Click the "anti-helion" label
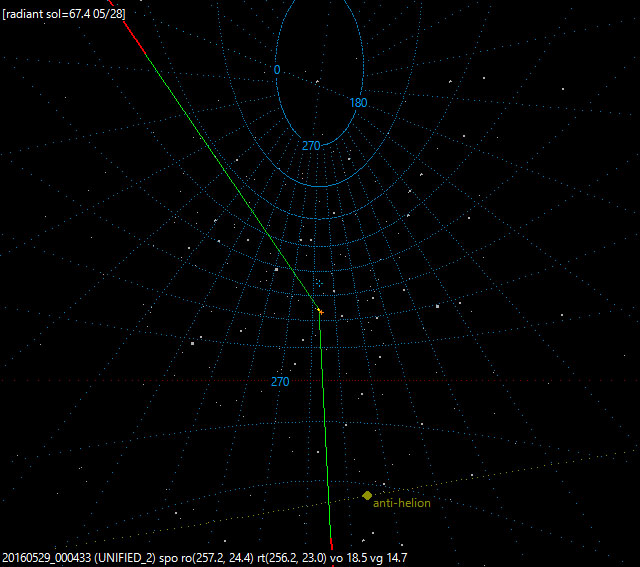This screenshot has width=640, height=567. coord(402,503)
